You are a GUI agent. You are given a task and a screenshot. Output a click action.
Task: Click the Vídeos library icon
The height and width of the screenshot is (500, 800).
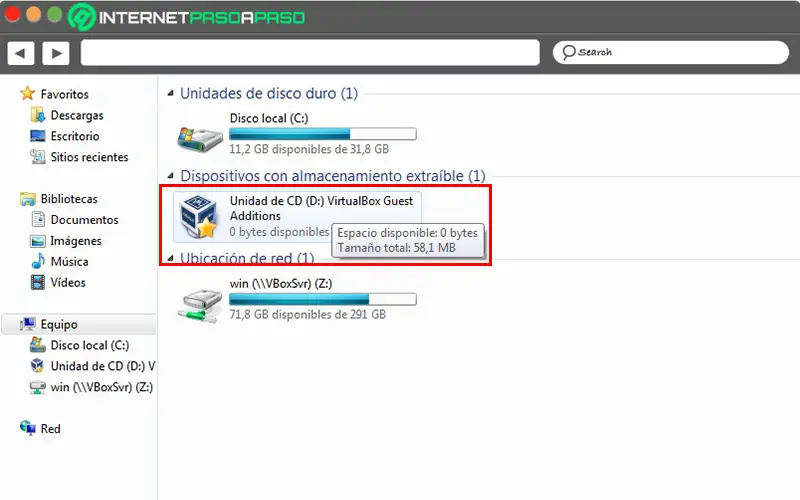pyautogui.click(x=38, y=283)
